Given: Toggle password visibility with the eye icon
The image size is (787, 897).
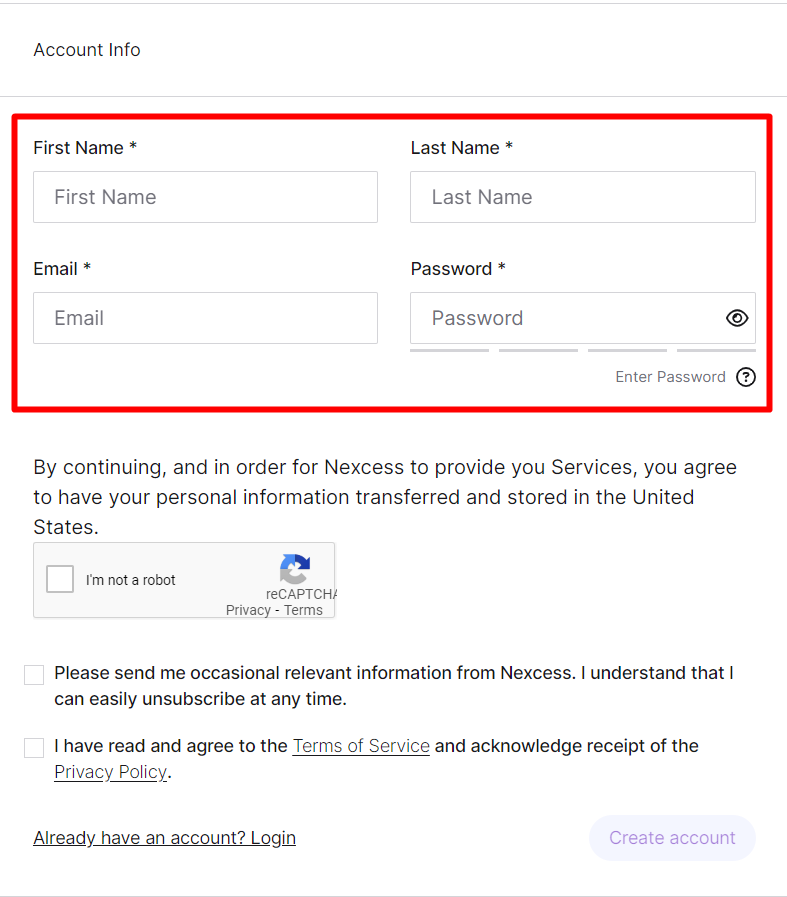Looking at the screenshot, I should pyautogui.click(x=737, y=317).
